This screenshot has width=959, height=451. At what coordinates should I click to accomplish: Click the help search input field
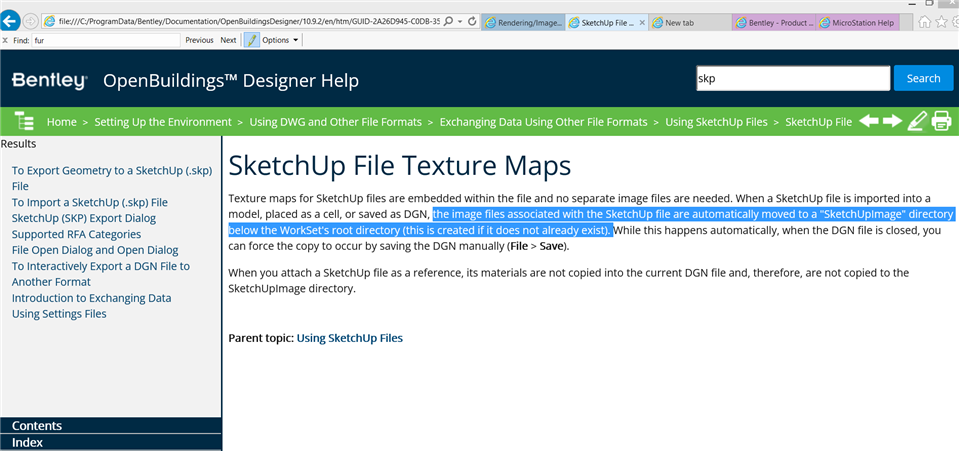point(793,78)
